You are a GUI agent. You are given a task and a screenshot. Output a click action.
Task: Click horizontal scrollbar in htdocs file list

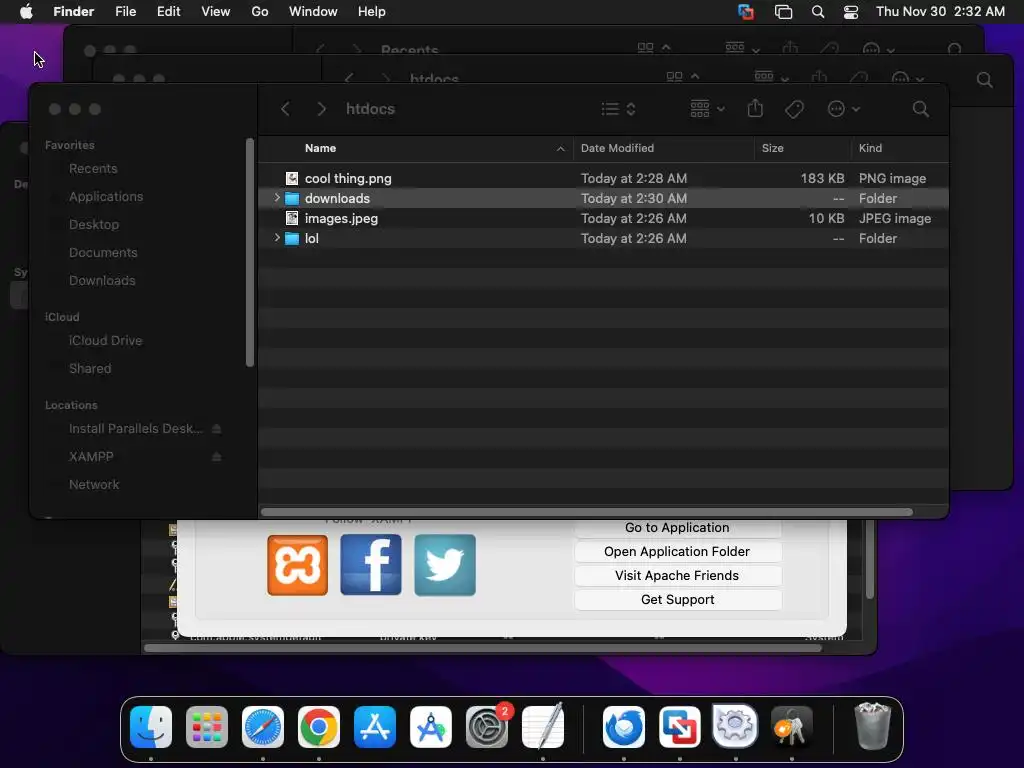[586, 512]
